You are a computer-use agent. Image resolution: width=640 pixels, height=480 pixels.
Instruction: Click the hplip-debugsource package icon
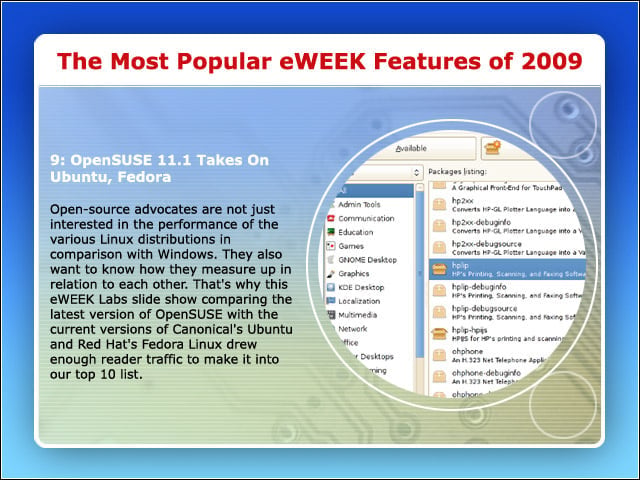pos(439,312)
